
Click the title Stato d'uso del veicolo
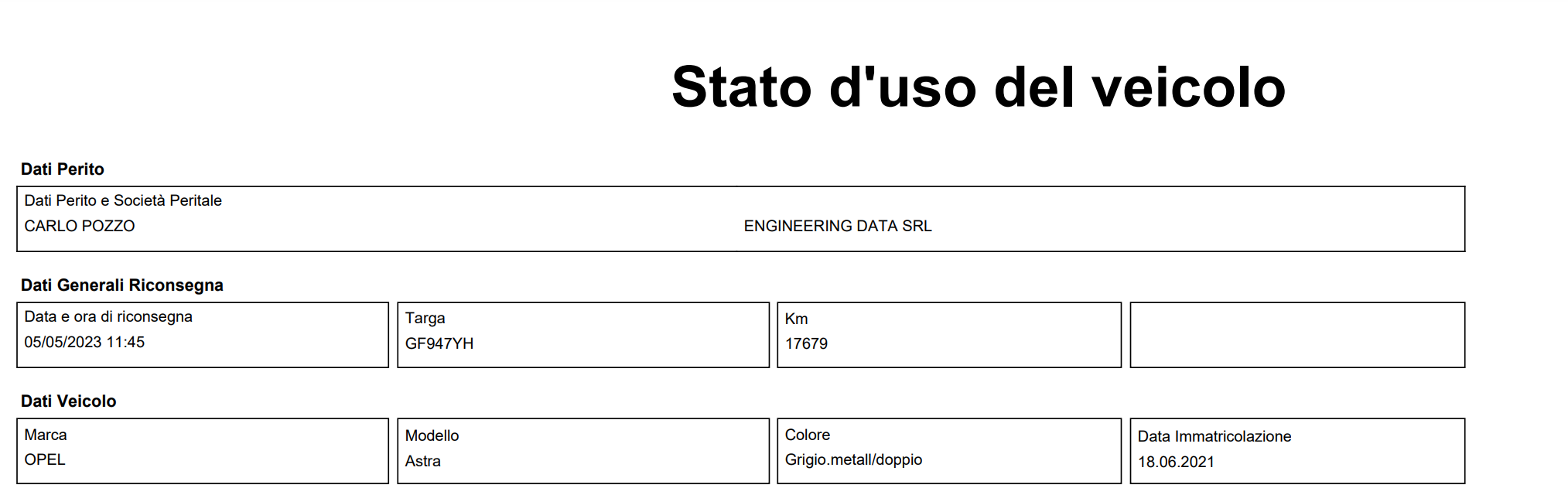pyautogui.click(x=979, y=87)
